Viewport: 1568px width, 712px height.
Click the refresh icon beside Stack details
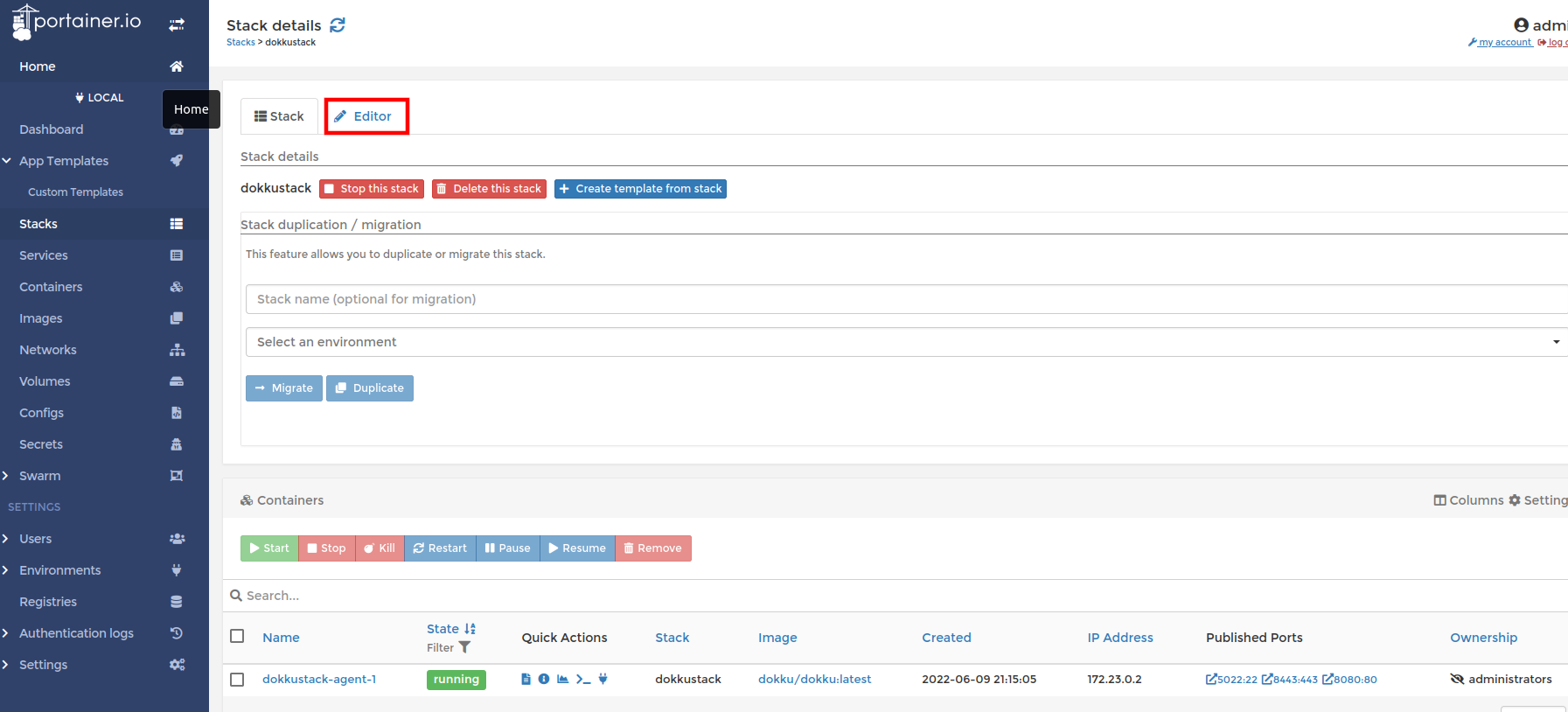[338, 25]
